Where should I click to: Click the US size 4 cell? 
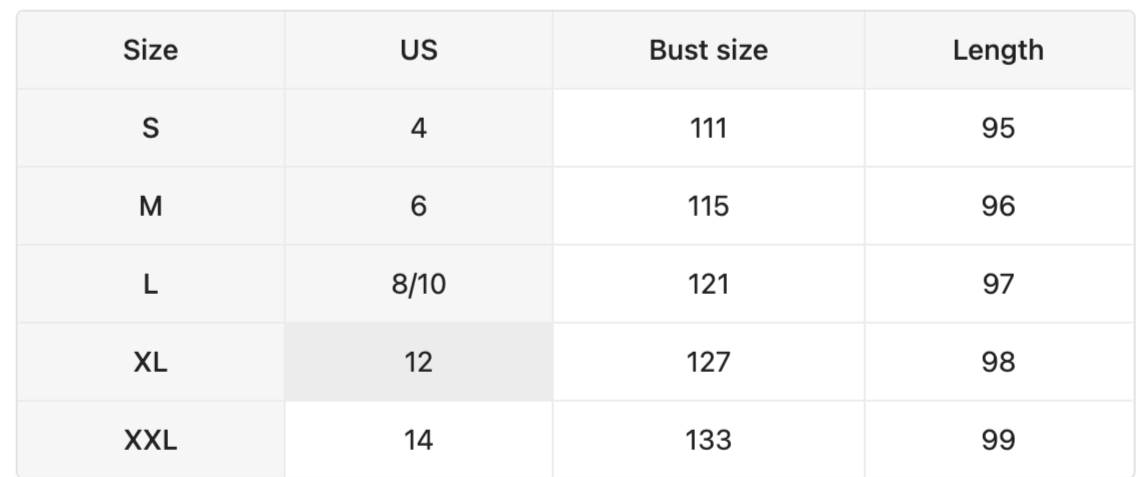pyautogui.click(x=418, y=129)
